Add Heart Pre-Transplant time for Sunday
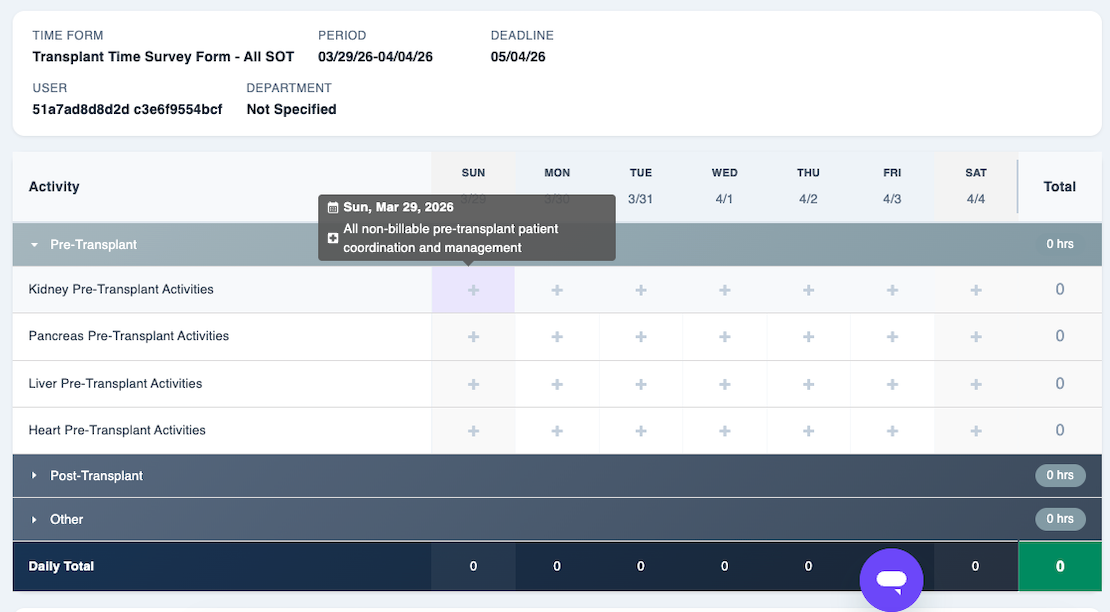Image resolution: width=1110 pixels, height=612 pixels. tap(473, 431)
